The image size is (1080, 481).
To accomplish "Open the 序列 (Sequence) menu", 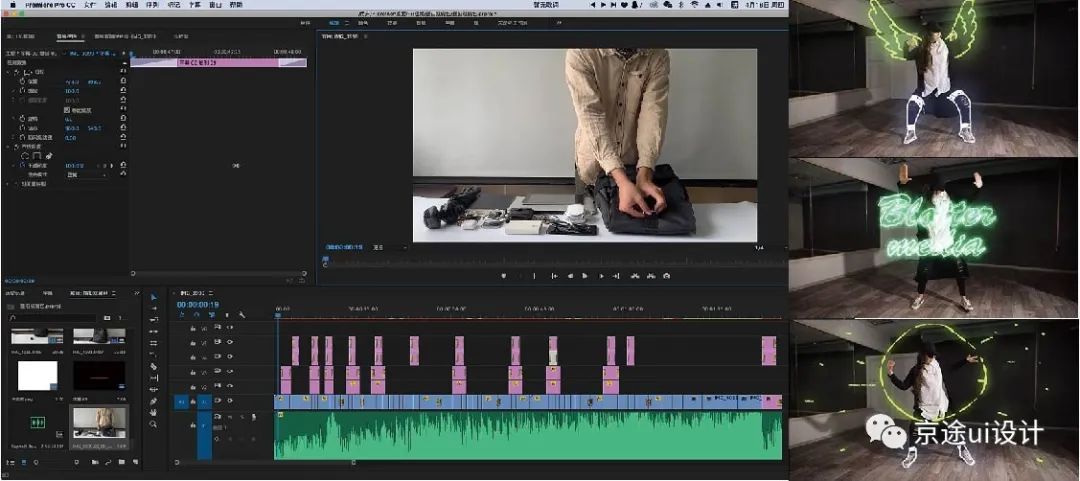I will [152, 4].
